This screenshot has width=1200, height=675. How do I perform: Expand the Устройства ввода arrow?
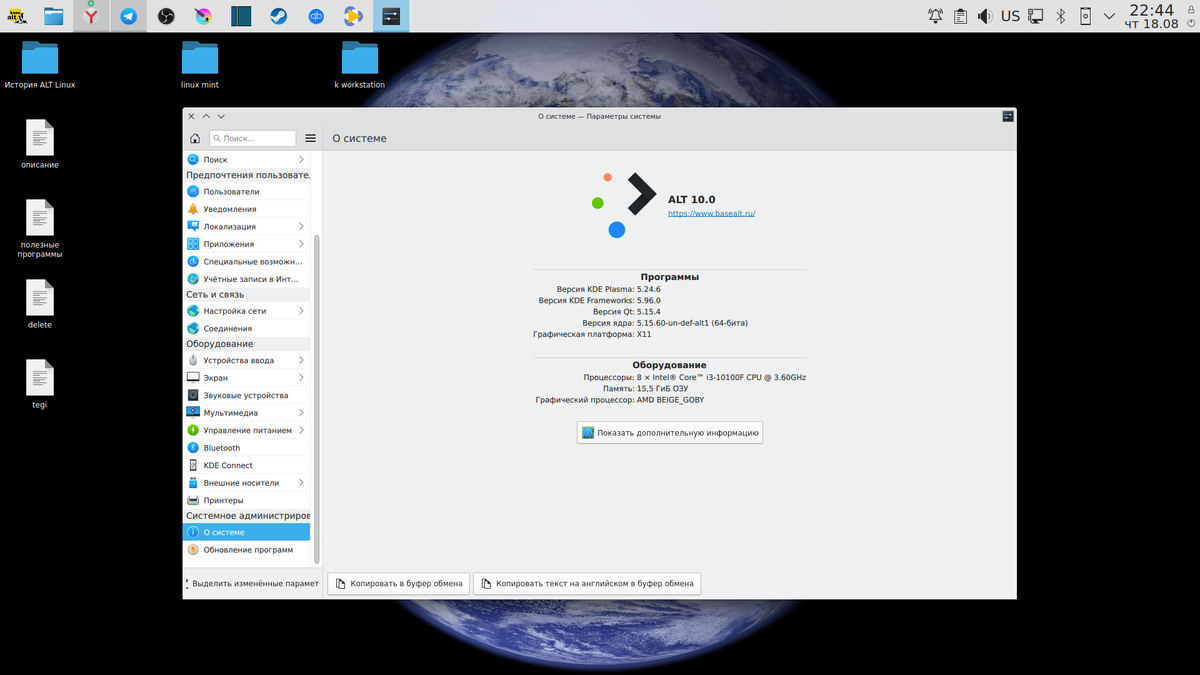tap(301, 360)
